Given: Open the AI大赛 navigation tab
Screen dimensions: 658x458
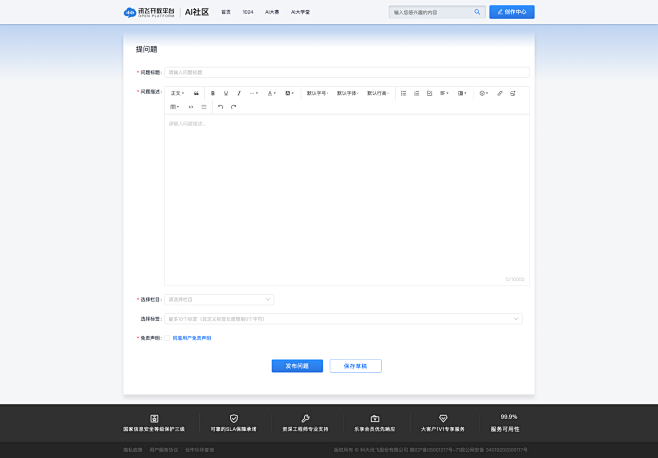Looking at the screenshot, I should [x=272, y=12].
